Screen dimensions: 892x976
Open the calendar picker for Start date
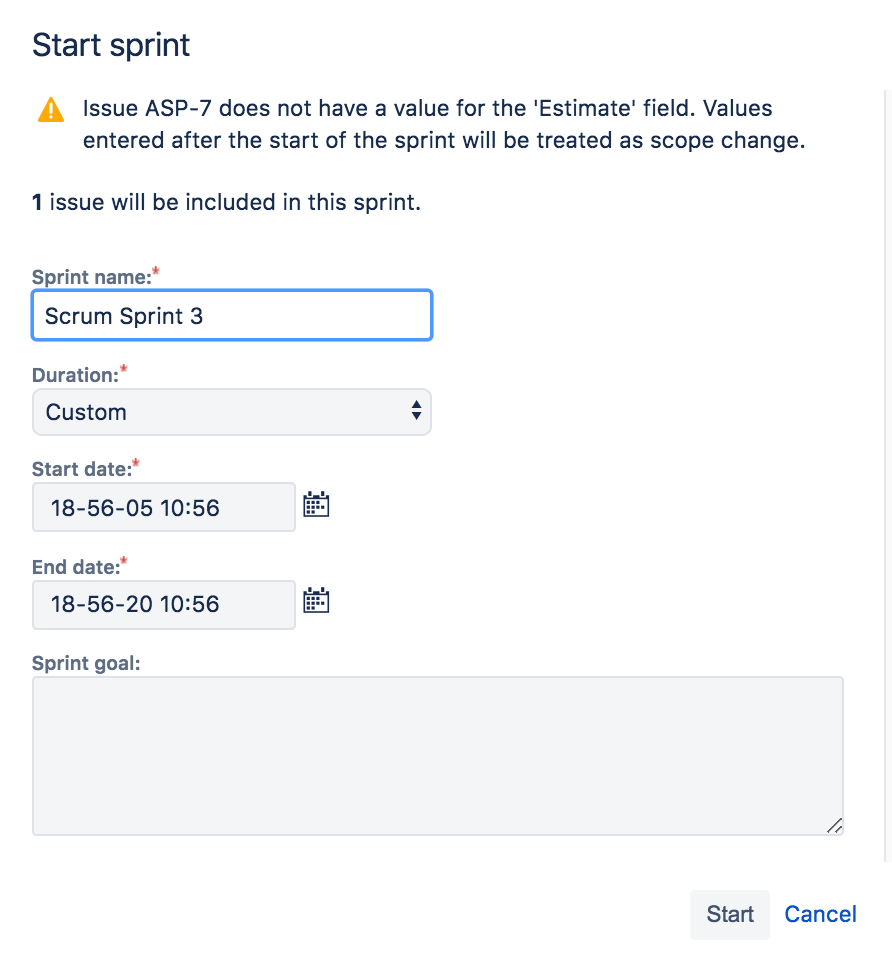pyautogui.click(x=316, y=504)
